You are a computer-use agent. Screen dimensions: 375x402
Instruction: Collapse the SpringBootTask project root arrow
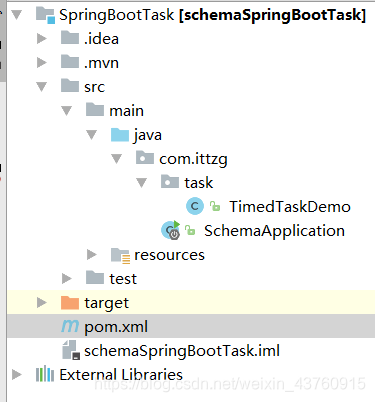(17, 15)
